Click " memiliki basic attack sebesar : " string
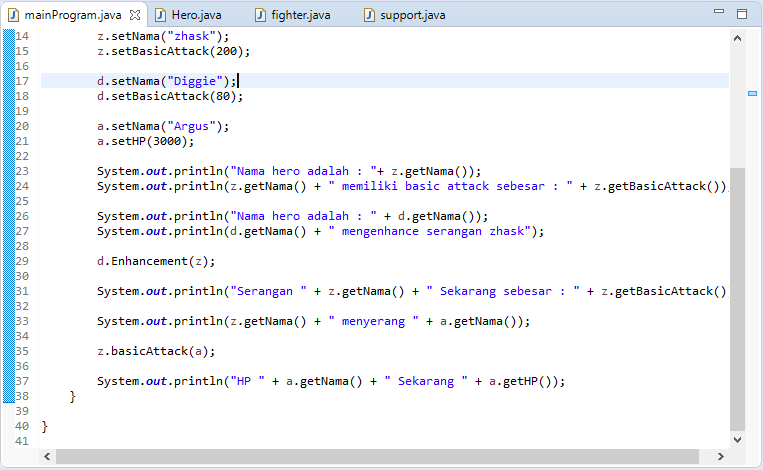This screenshot has width=763, height=470. tap(450, 186)
